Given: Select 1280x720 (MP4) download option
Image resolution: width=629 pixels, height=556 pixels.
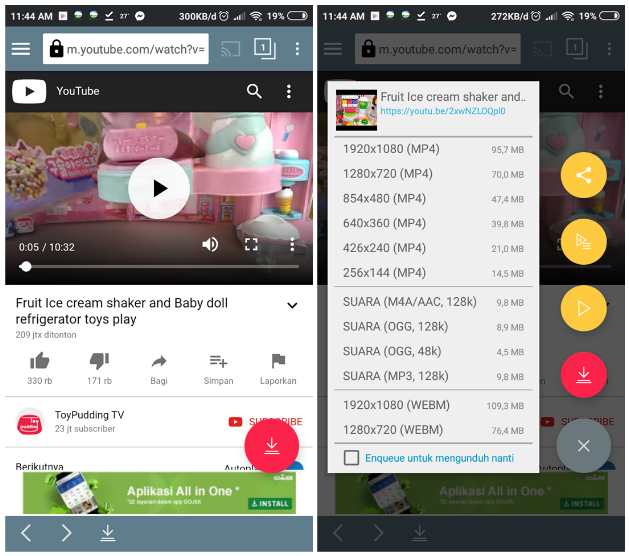Looking at the screenshot, I should (x=433, y=174).
